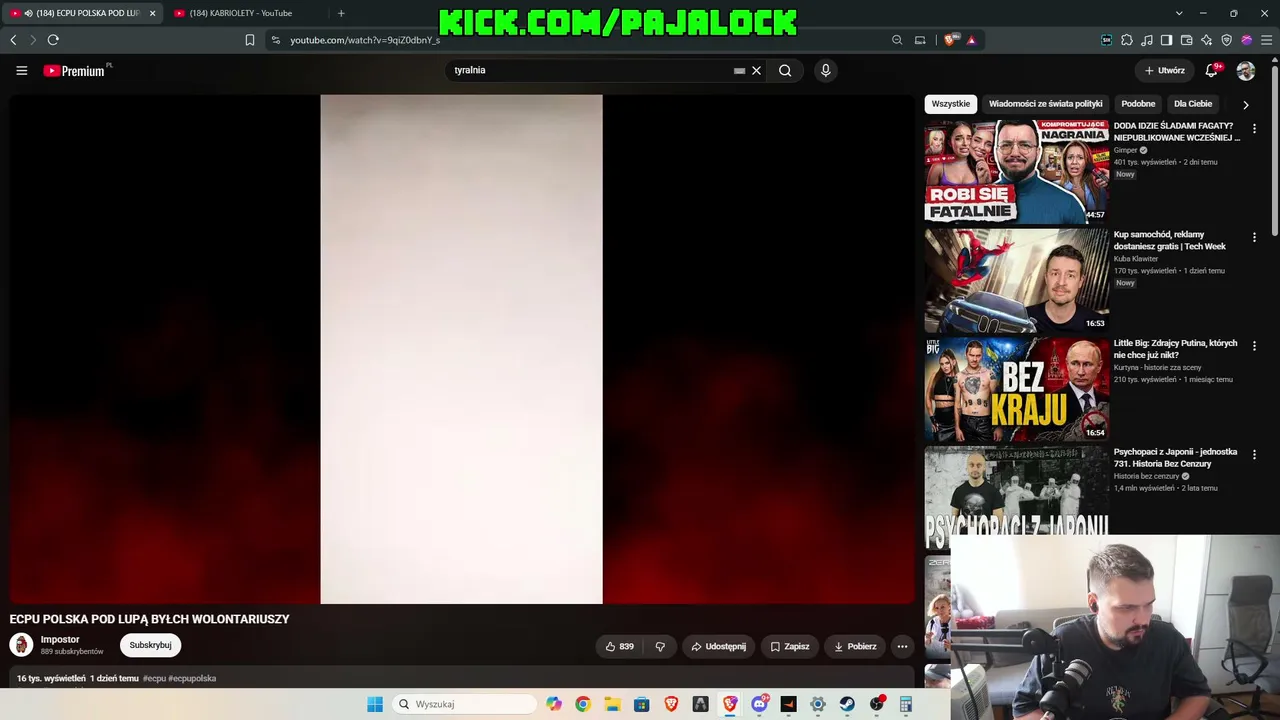Viewport: 1280px width, 720px height.
Task: Click the #ecpupolska hashtag link
Action: (x=192, y=678)
